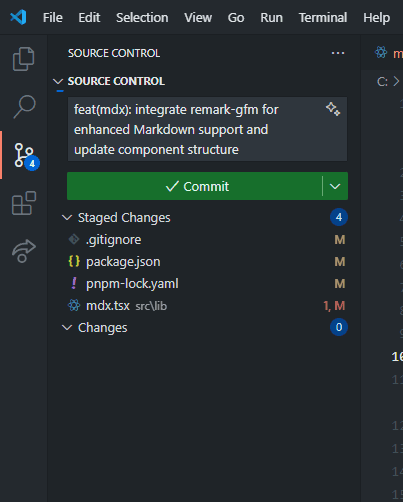Open the remote/share arrow icon in activity bar
Viewport: 403px width, 502px height.
tap(24, 251)
